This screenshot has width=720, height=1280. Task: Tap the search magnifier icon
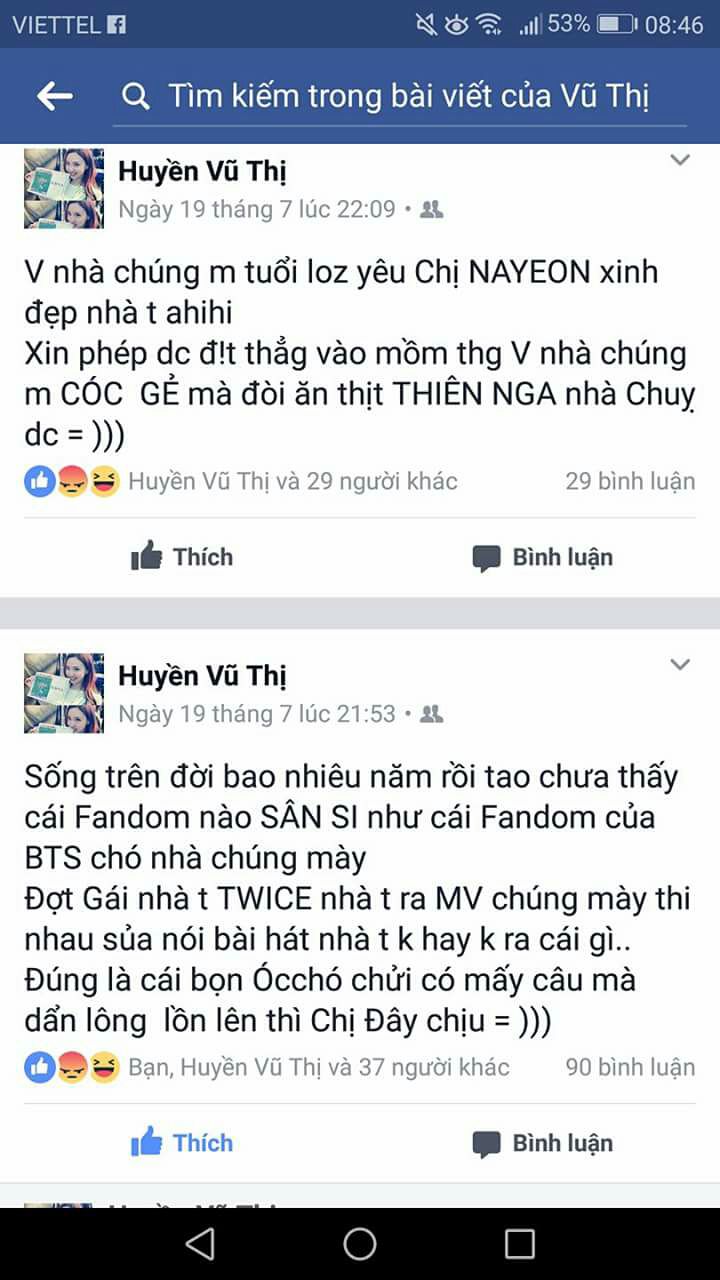[x=135, y=96]
